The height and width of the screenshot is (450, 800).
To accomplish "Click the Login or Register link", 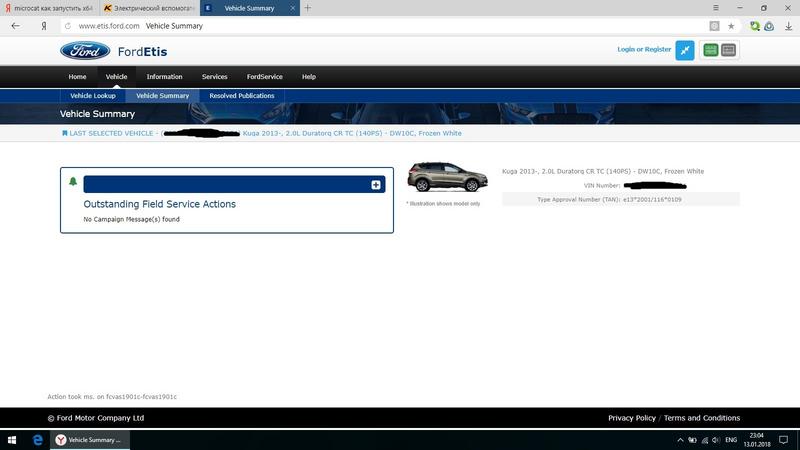I will click(x=644, y=49).
